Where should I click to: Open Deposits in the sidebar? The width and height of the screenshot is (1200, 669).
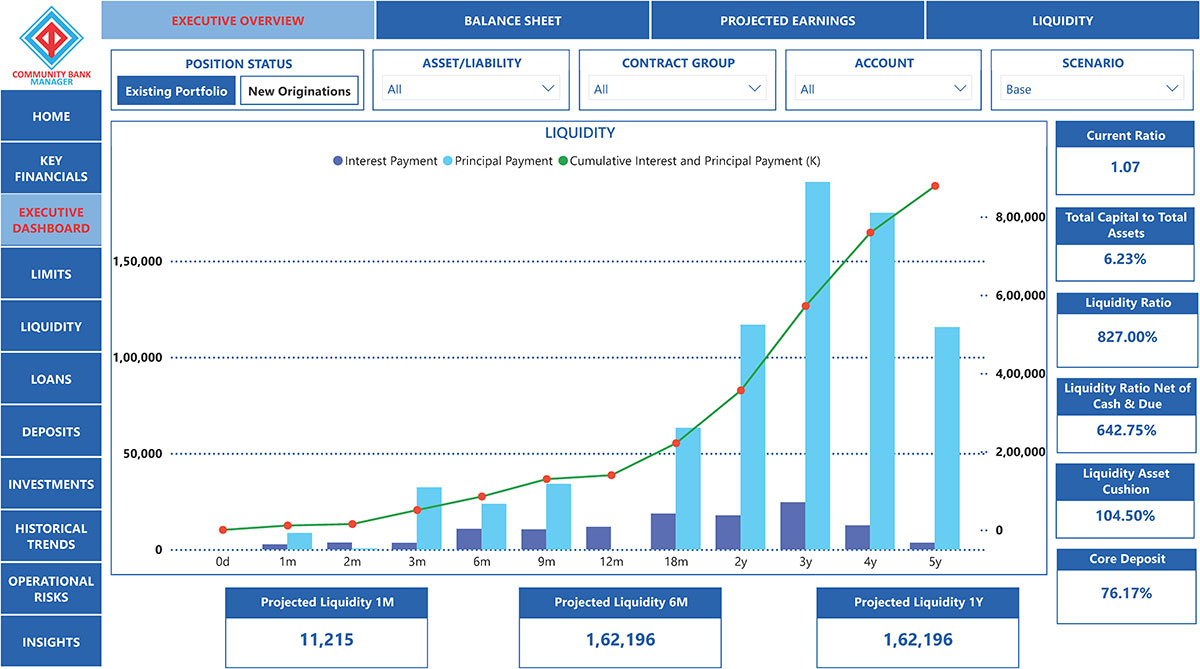[51, 432]
